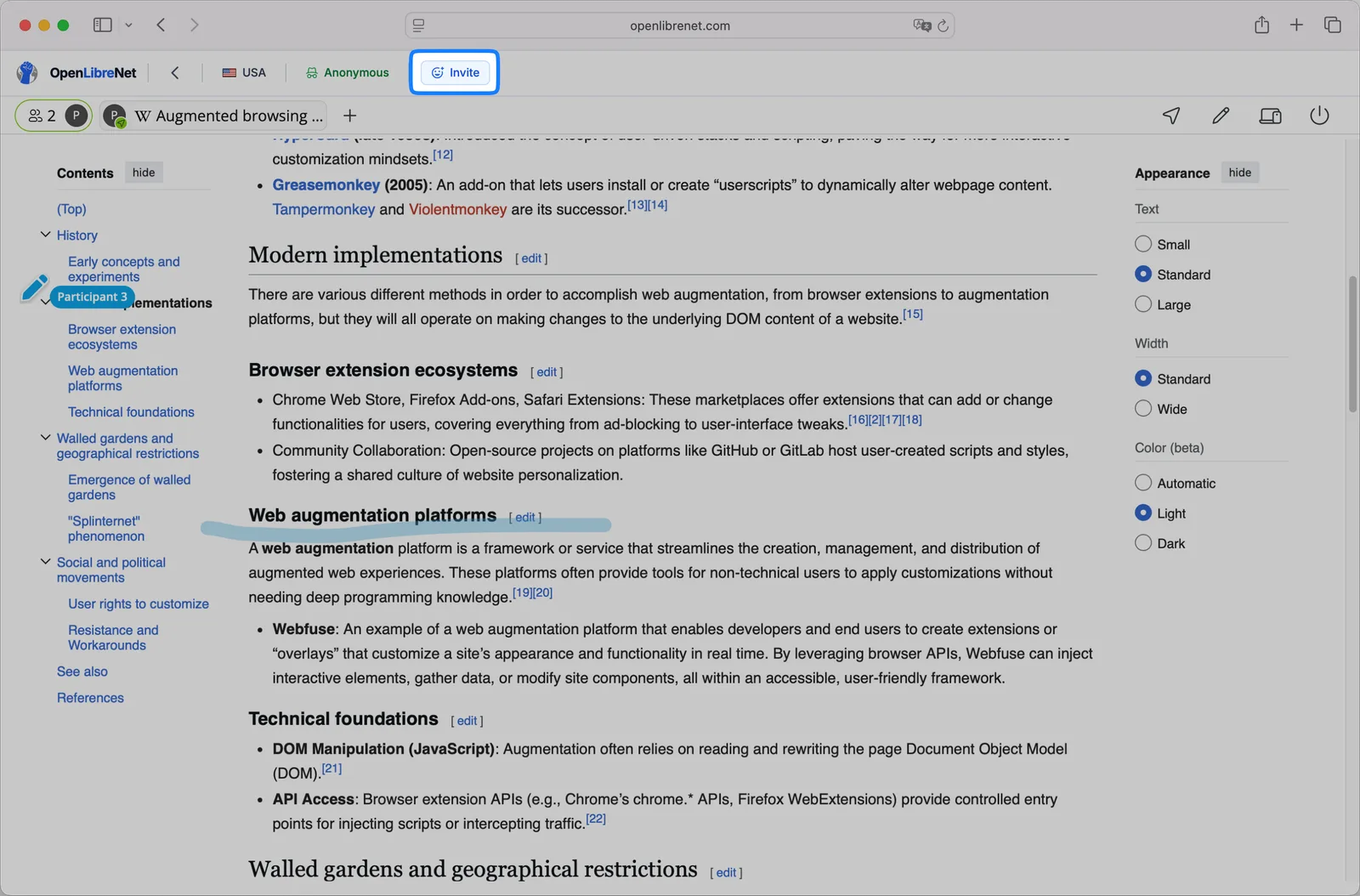The image size is (1360, 896).
Task: Go forward in Safari history
Action: click(194, 25)
